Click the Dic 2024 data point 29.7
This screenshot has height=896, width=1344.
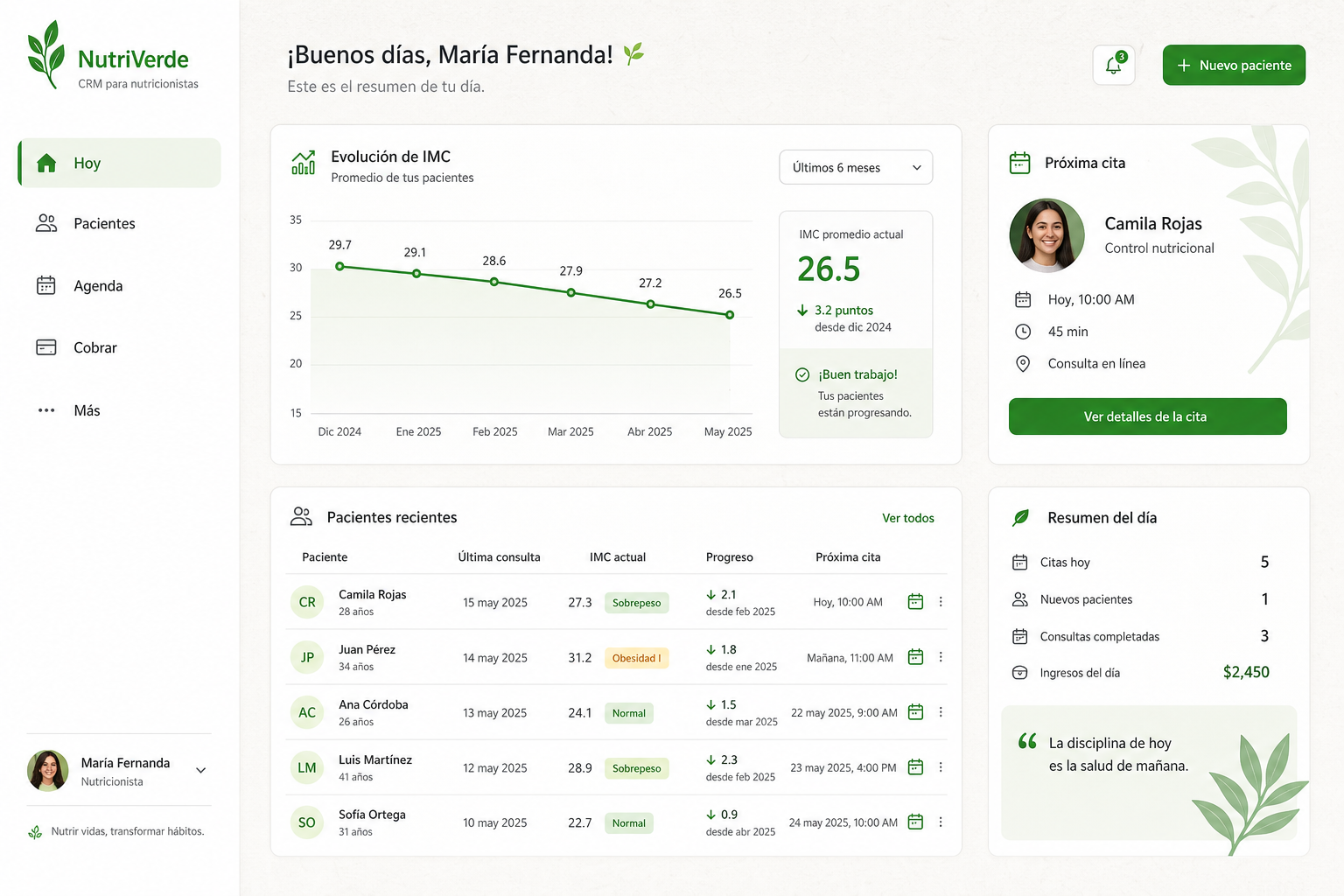pyautogui.click(x=340, y=266)
